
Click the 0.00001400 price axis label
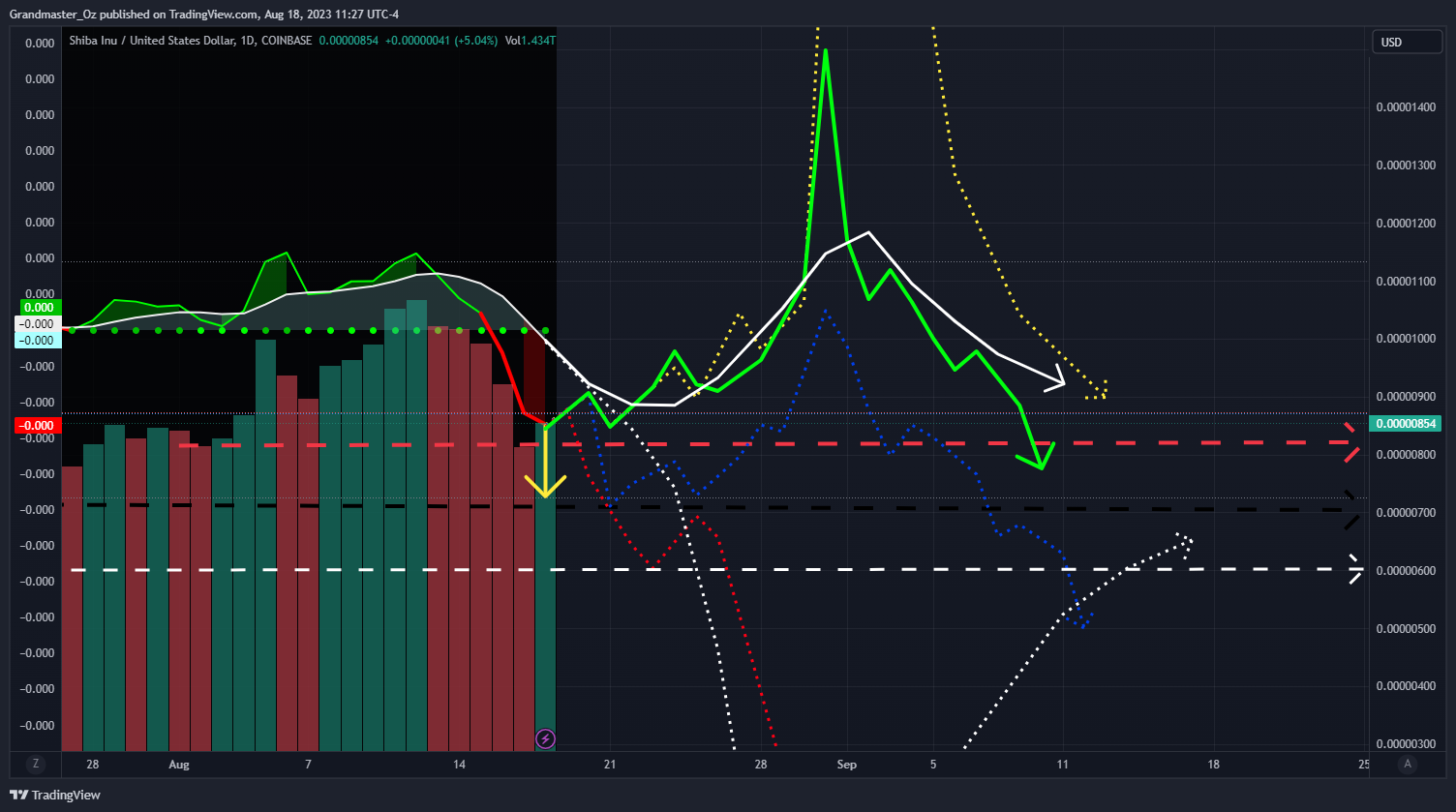[1406, 107]
